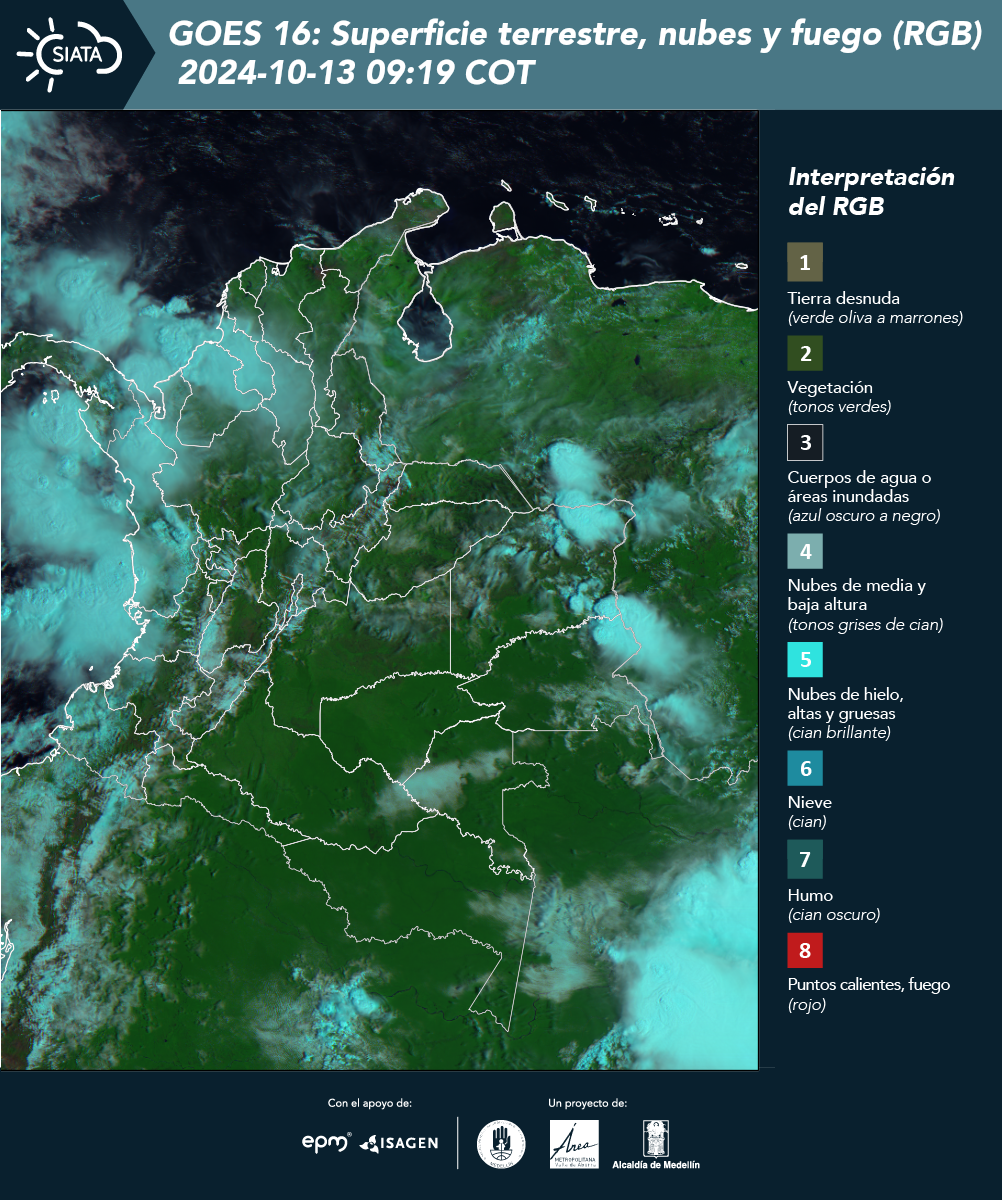
Task: Click the "Con el apoyo de:" caption
Action: tap(370, 1103)
